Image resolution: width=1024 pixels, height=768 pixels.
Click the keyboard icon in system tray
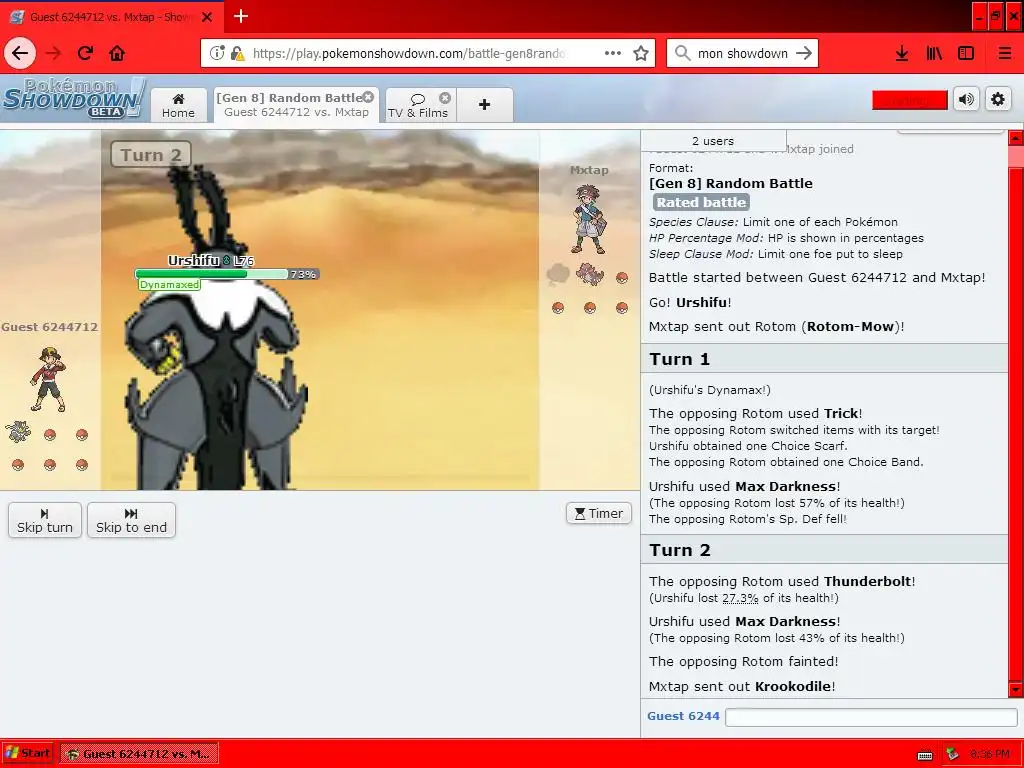(x=925, y=755)
